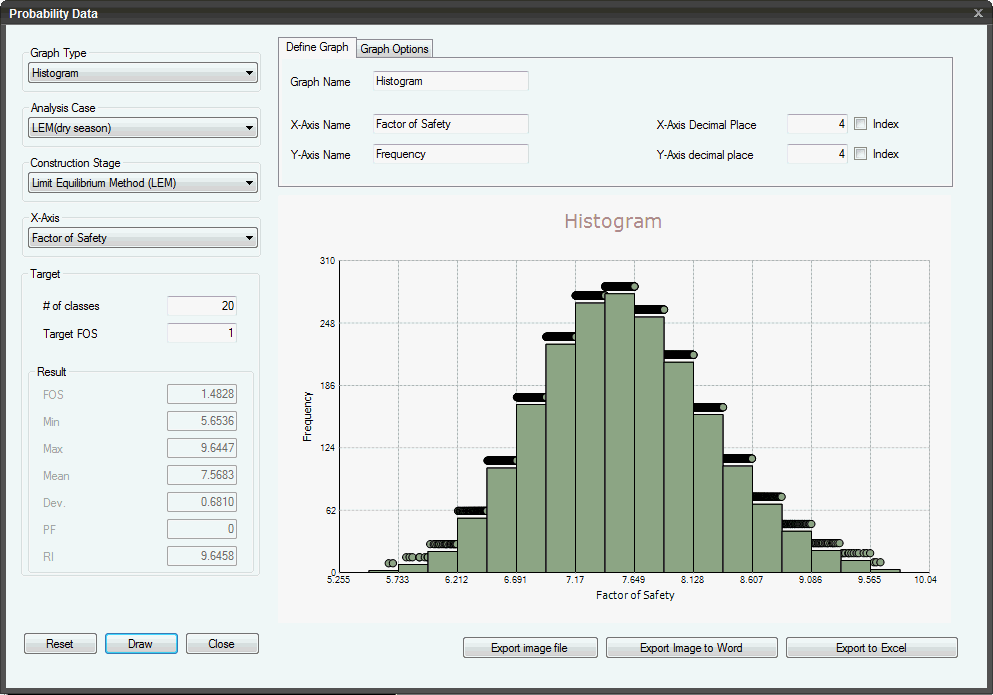Viewport: 993px width, 695px height.
Task: Click Export Image to Word
Action: (x=691, y=647)
